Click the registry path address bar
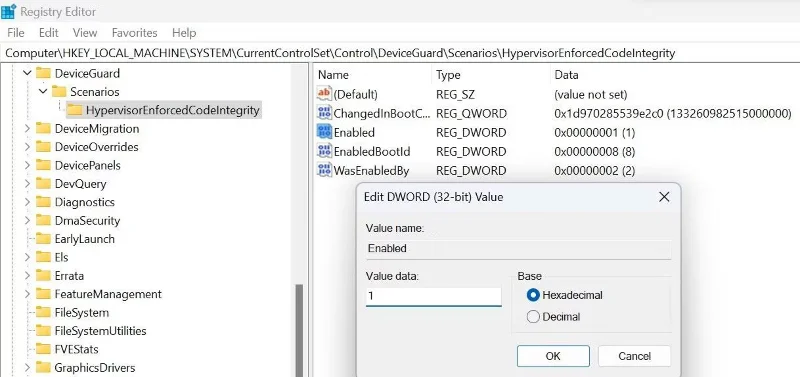Screen dimensions: 800x377 (x=400, y=53)
